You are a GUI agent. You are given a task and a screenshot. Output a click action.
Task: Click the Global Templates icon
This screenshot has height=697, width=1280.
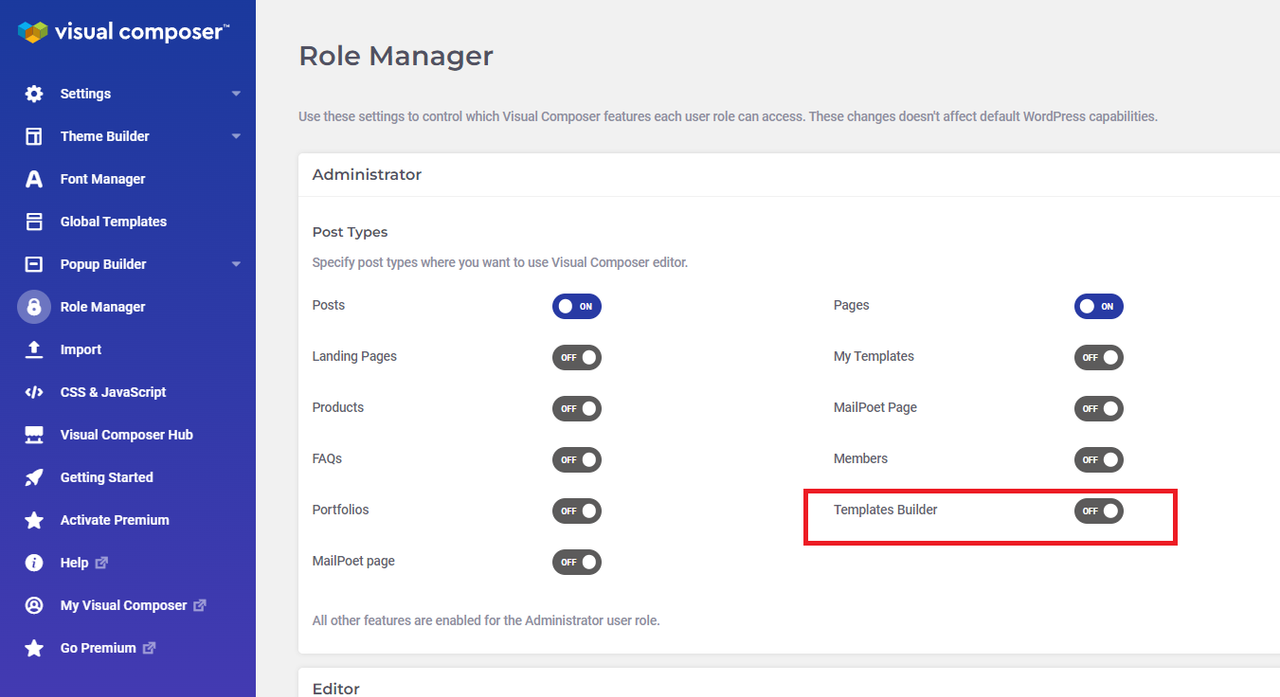pos(34,222)
